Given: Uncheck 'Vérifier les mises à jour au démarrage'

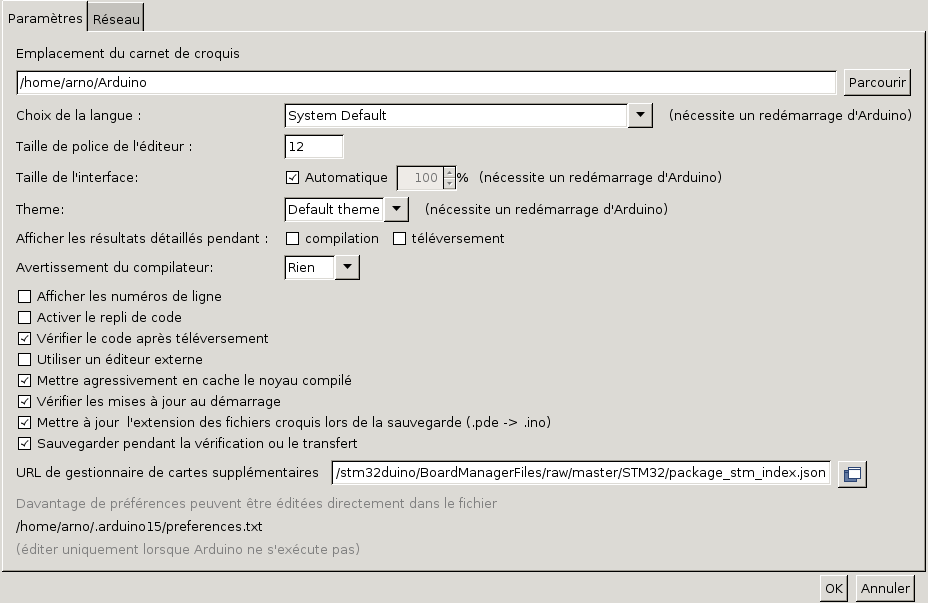Looking at the screenshot, I should [25, 402].
